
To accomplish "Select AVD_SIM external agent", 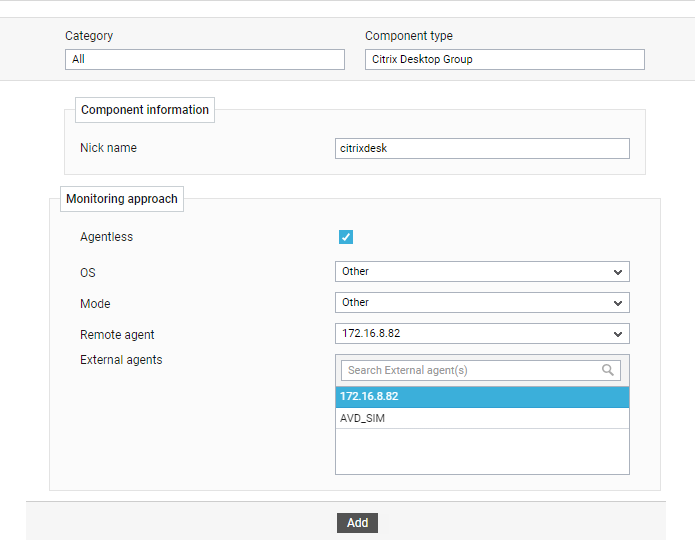I will click(482, 418).
